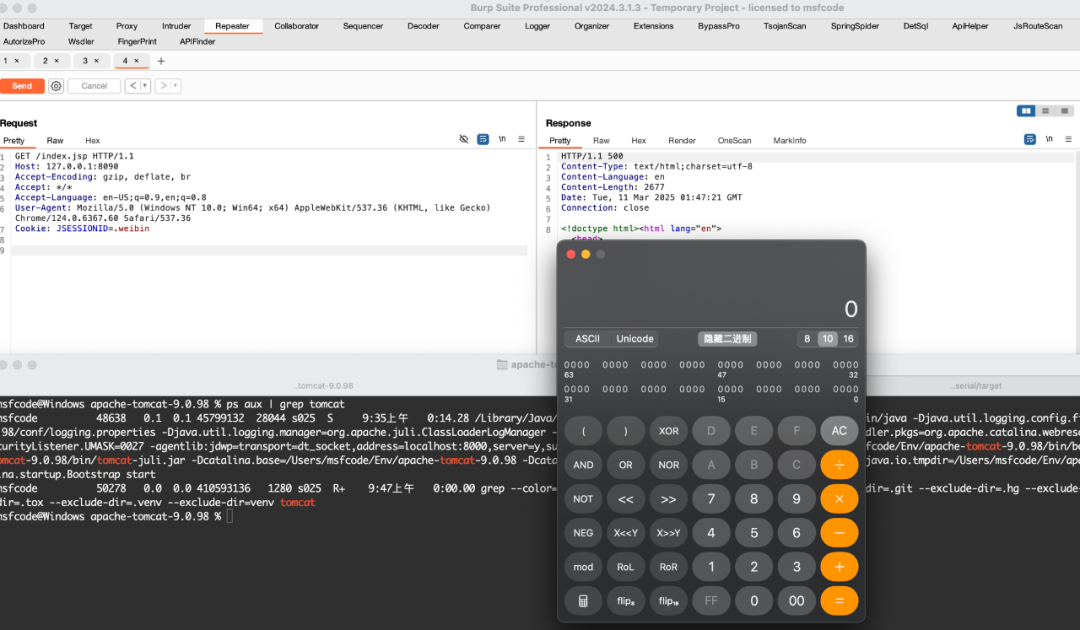Open the Decoder main tab
The height and width of the screenshot is (630, 1080).
[423, 26]
